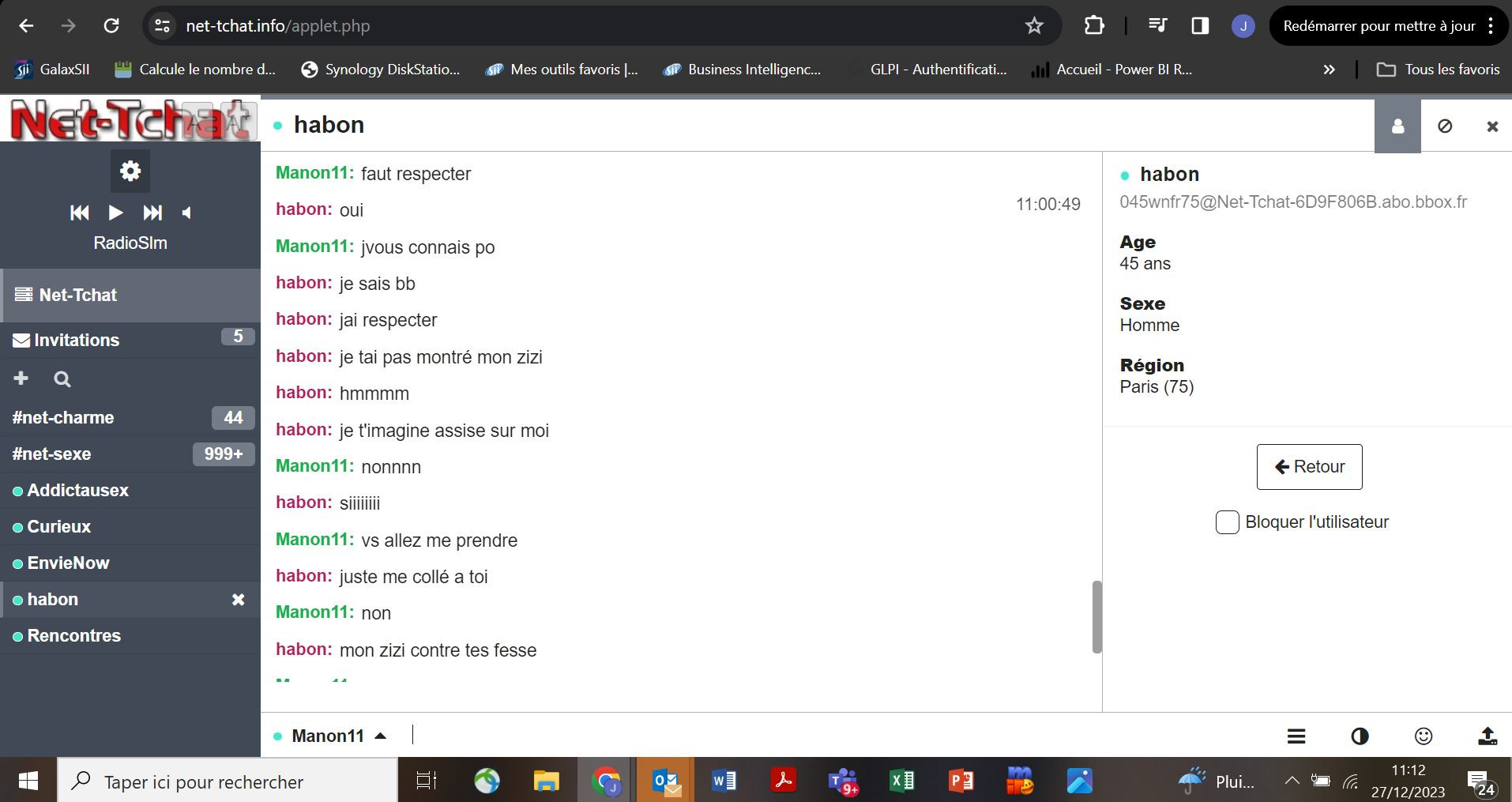
Task: Open Windows Start menu
Action: pyautogui.click(x=28, y=781)
